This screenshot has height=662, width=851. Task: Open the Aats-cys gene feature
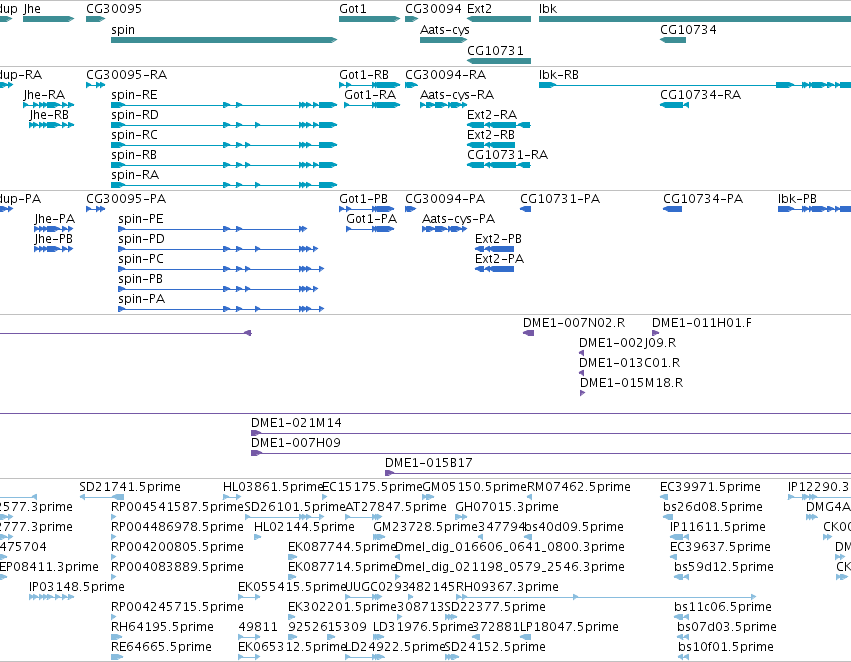point(443,40)
